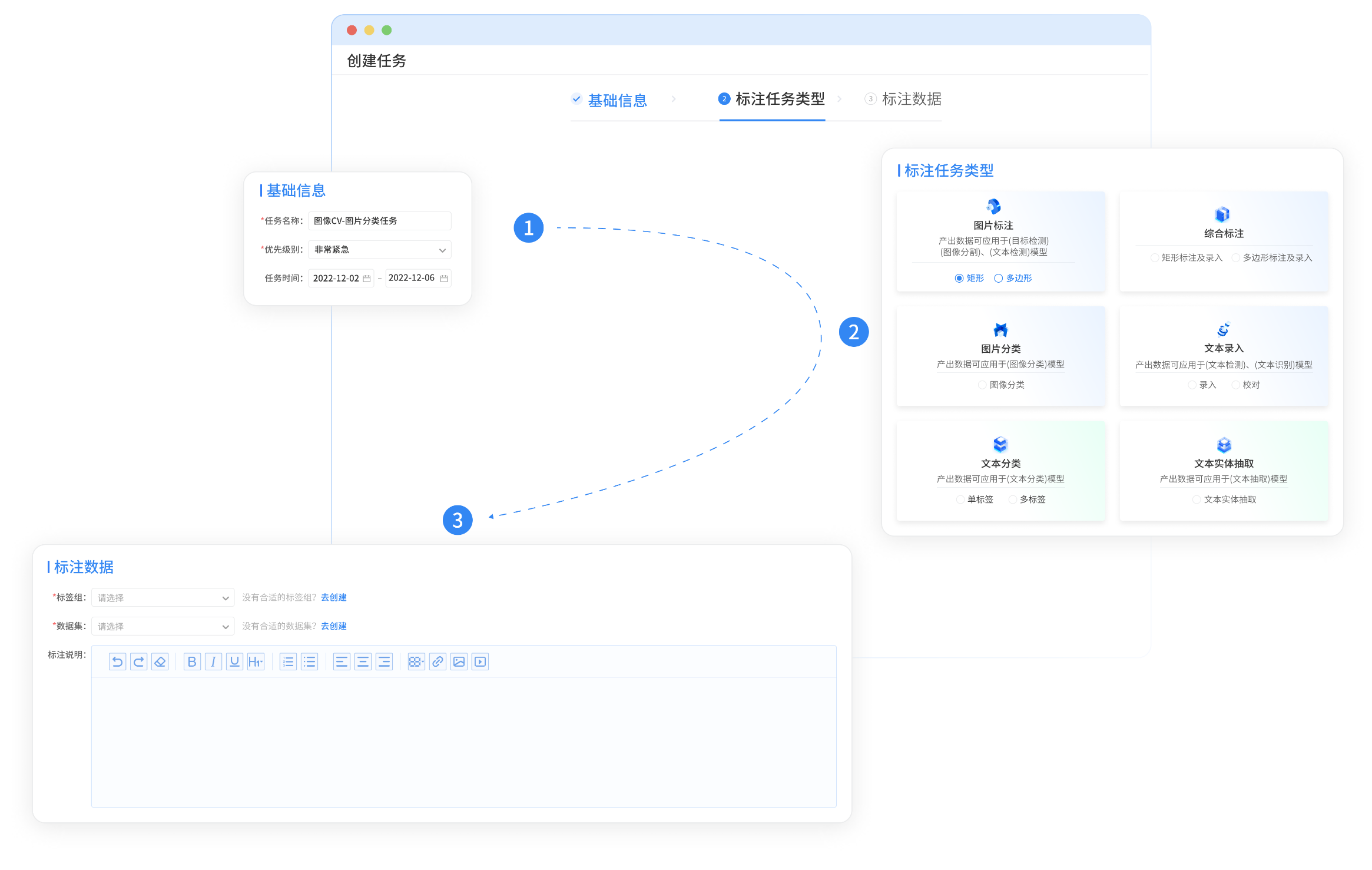
Task: Expand the 优先级别 priority dropdown
Action: click(x=380, y=250)
